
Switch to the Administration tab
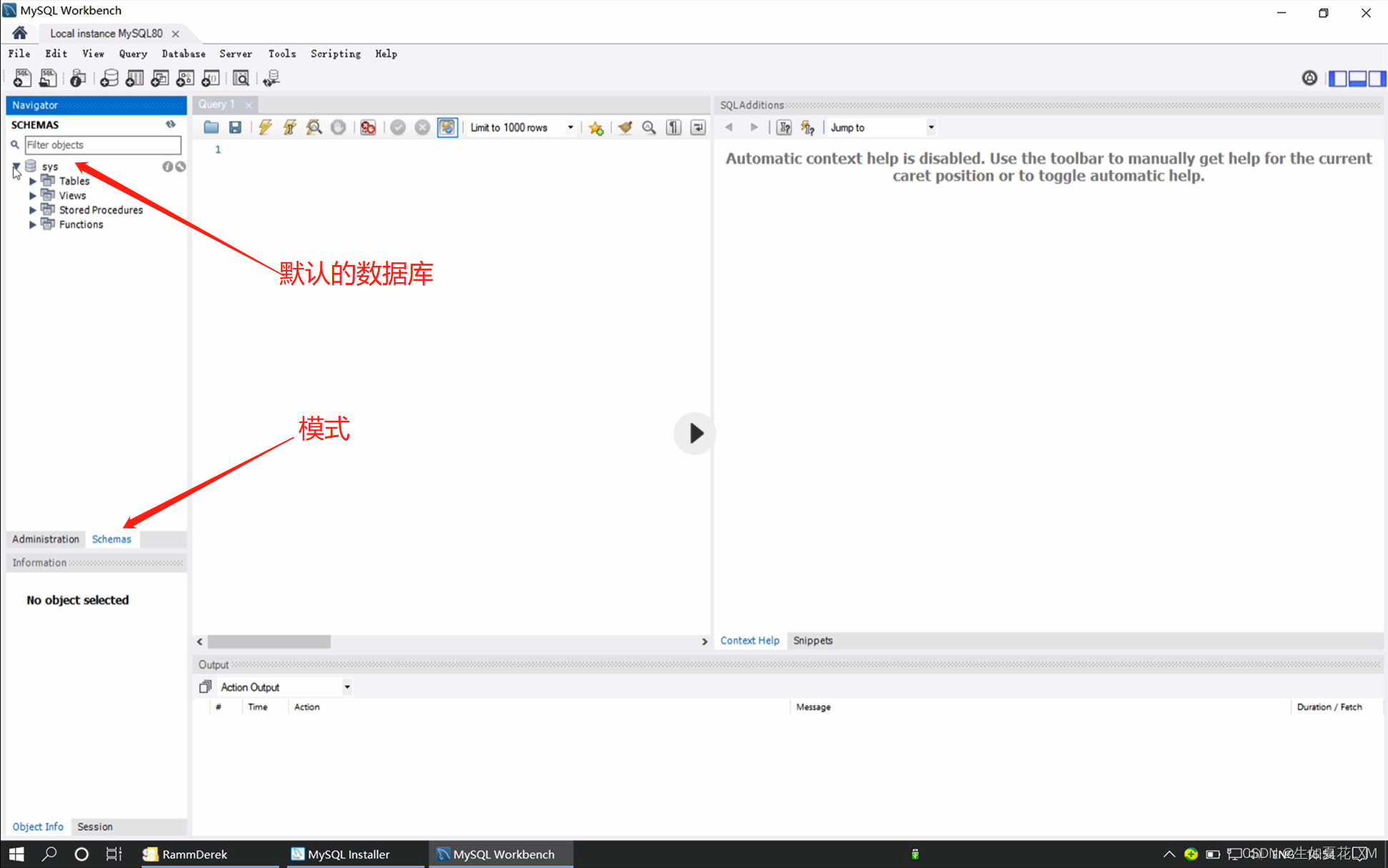point(44,539)
